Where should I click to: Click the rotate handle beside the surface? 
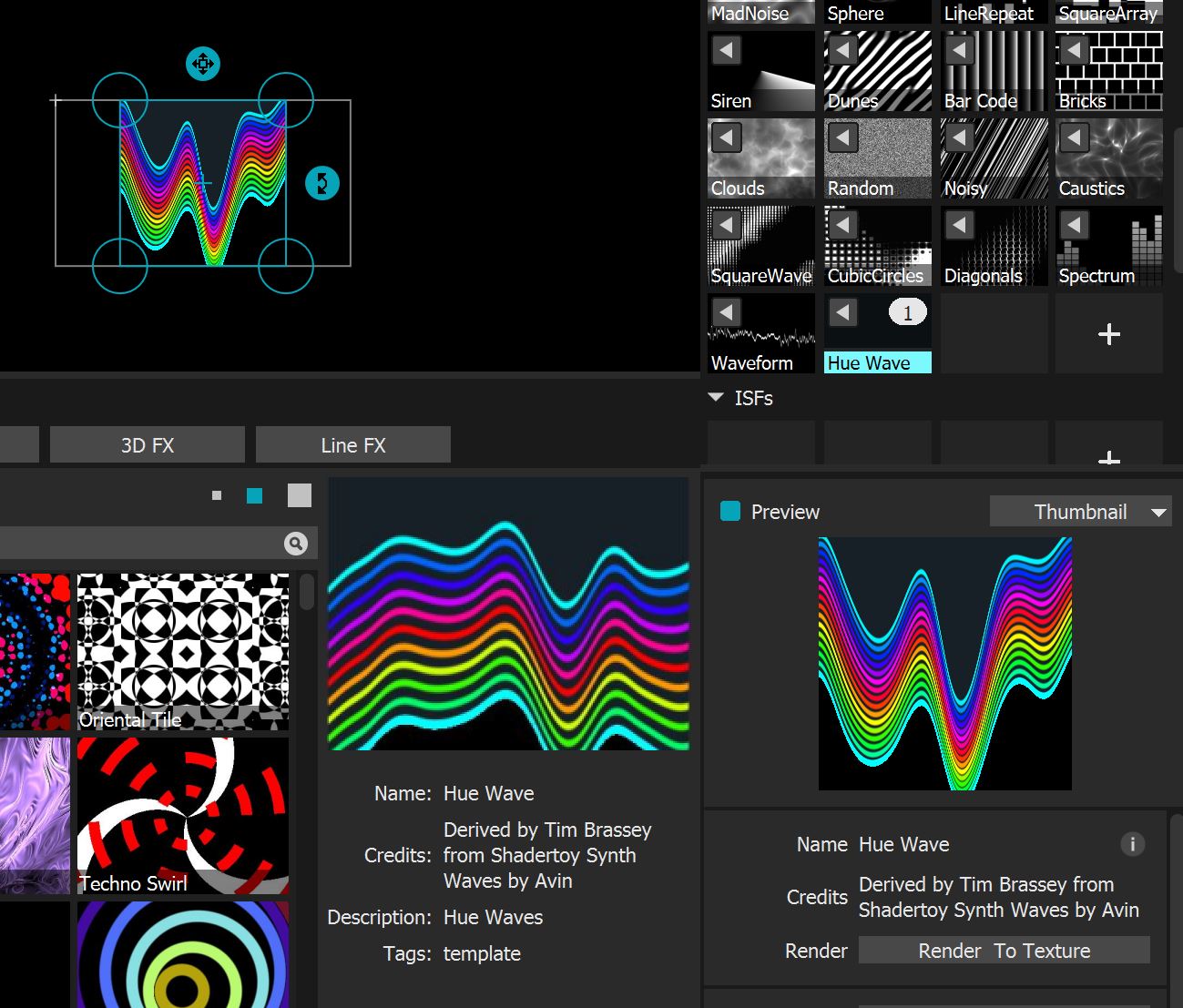pos(321,183)
